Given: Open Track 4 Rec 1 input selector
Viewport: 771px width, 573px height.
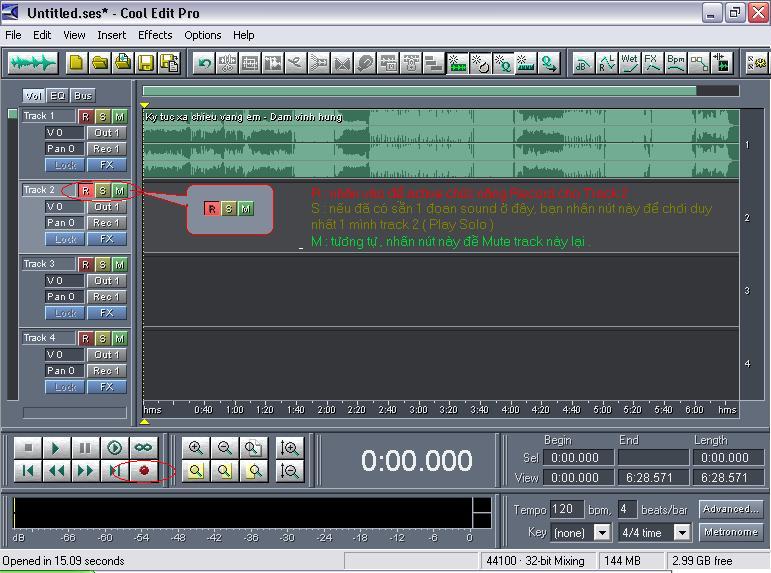Looking at the screenshot, I should (x=107, y=370).
